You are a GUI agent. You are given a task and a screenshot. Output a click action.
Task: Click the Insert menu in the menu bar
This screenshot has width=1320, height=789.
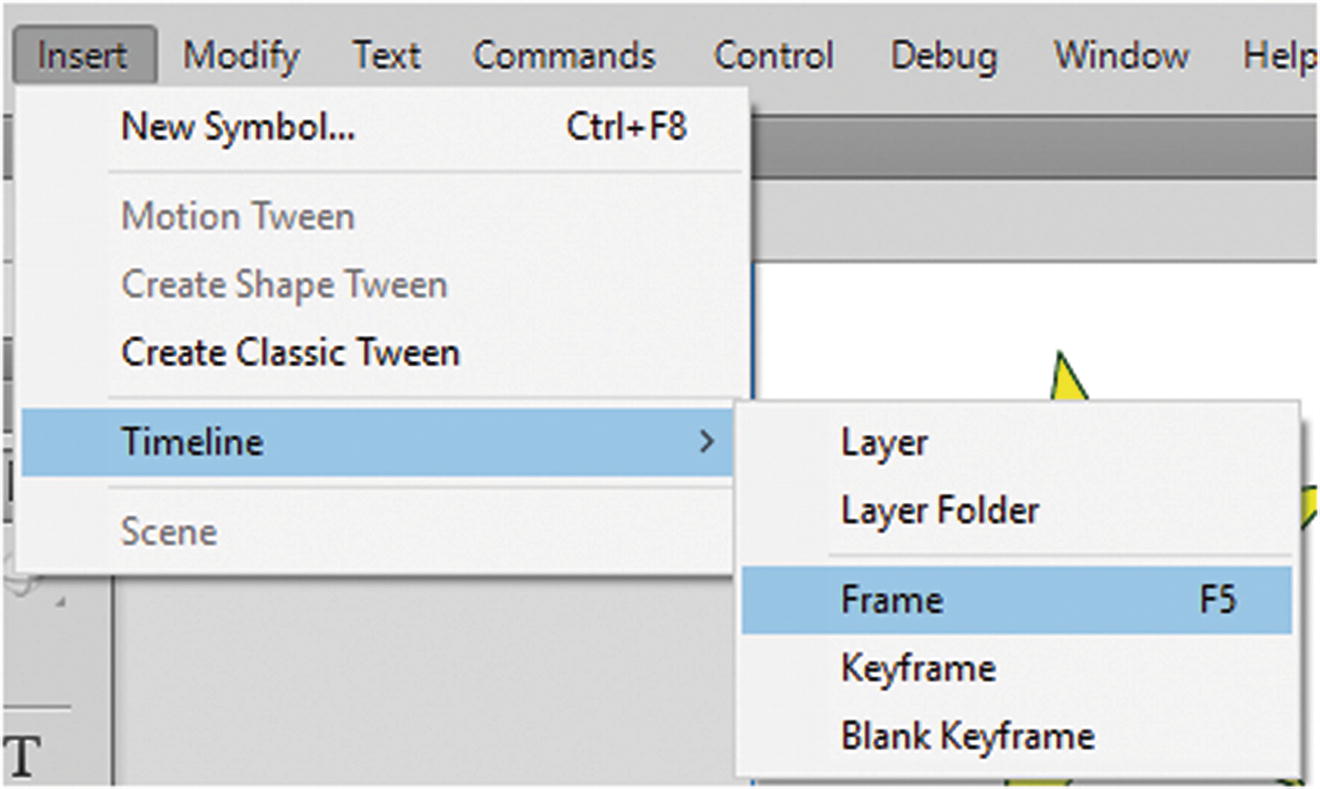click(83, 56)
